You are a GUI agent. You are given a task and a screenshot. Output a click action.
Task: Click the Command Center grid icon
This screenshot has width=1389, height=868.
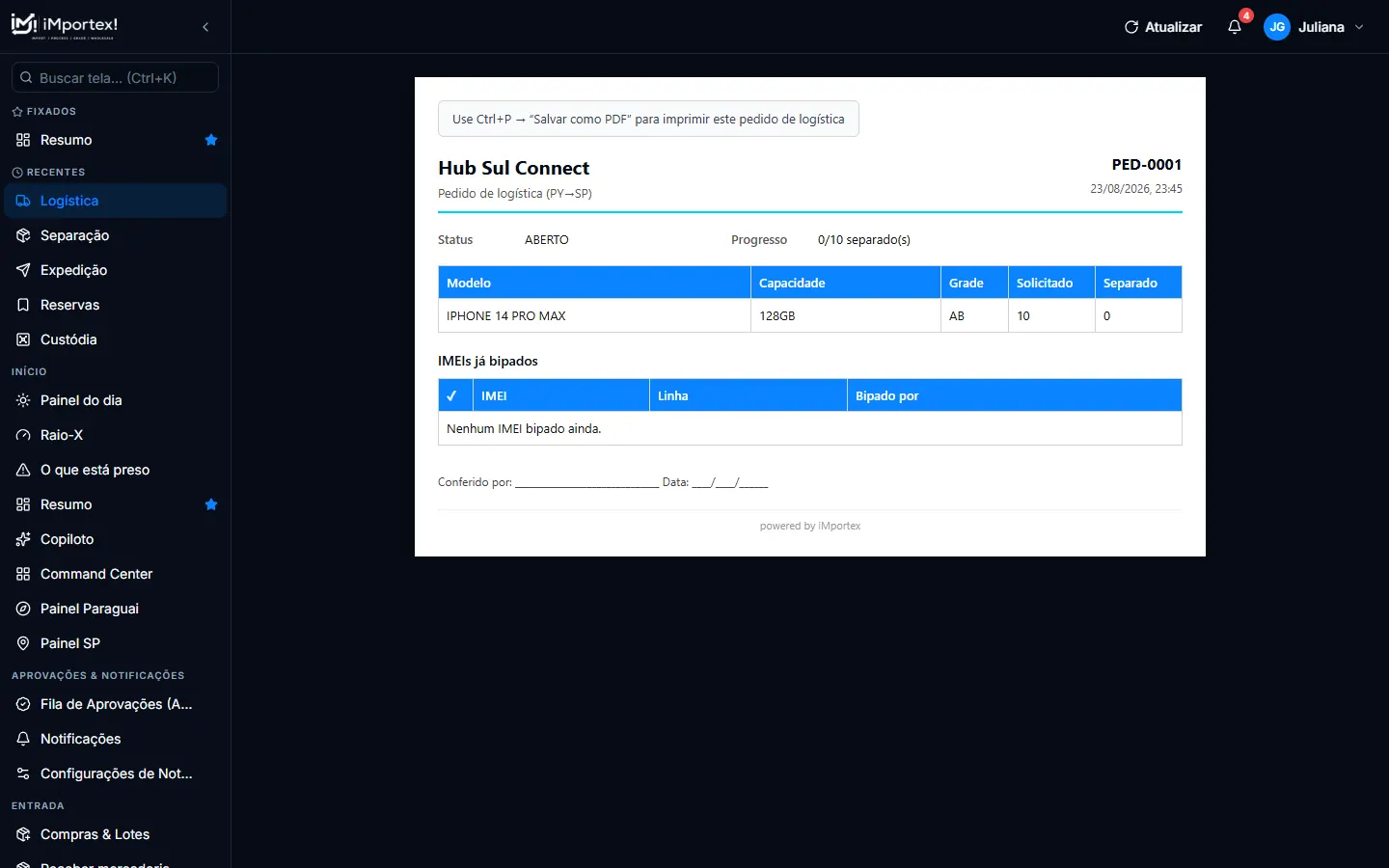point(23,574)
